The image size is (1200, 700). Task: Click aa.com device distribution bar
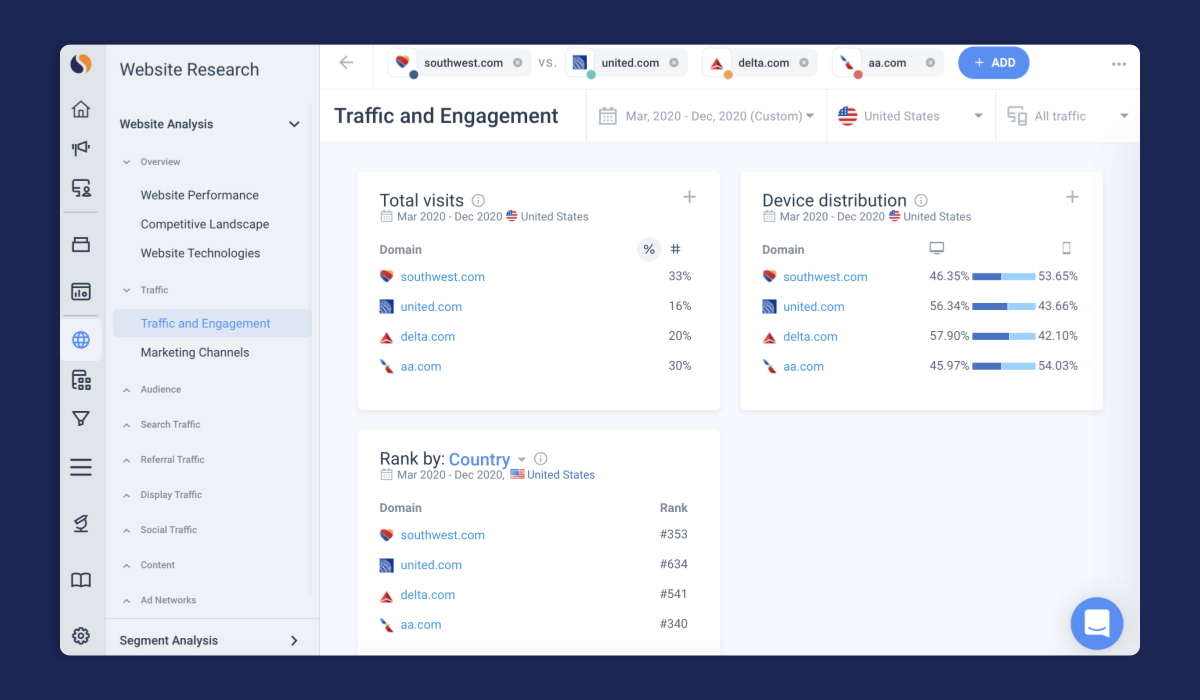coord(1003,366)
